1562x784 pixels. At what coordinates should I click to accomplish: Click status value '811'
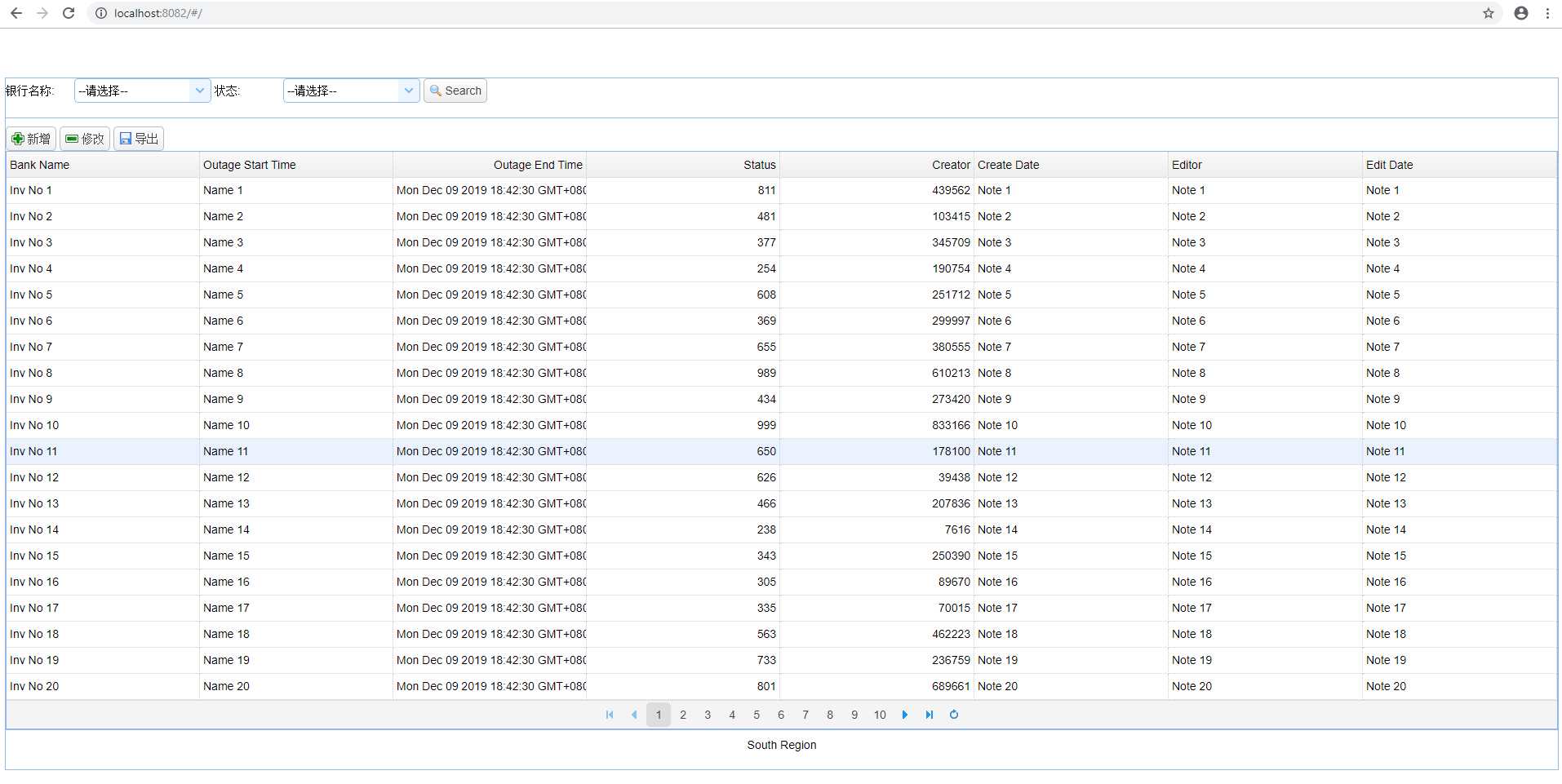point(766,190)
